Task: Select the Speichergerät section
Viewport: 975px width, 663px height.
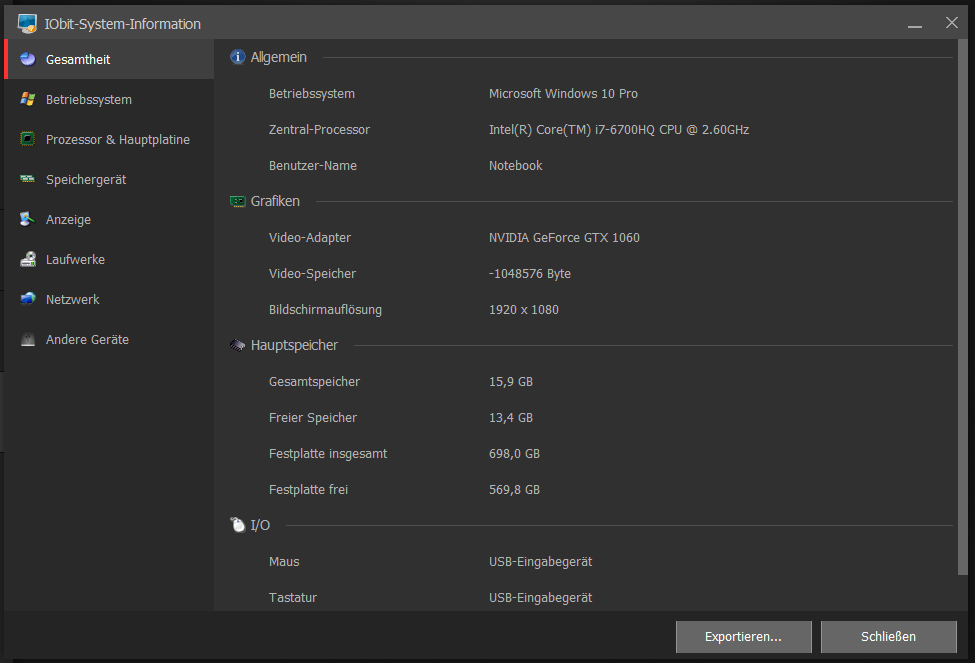Action: [x=109, y=179]
